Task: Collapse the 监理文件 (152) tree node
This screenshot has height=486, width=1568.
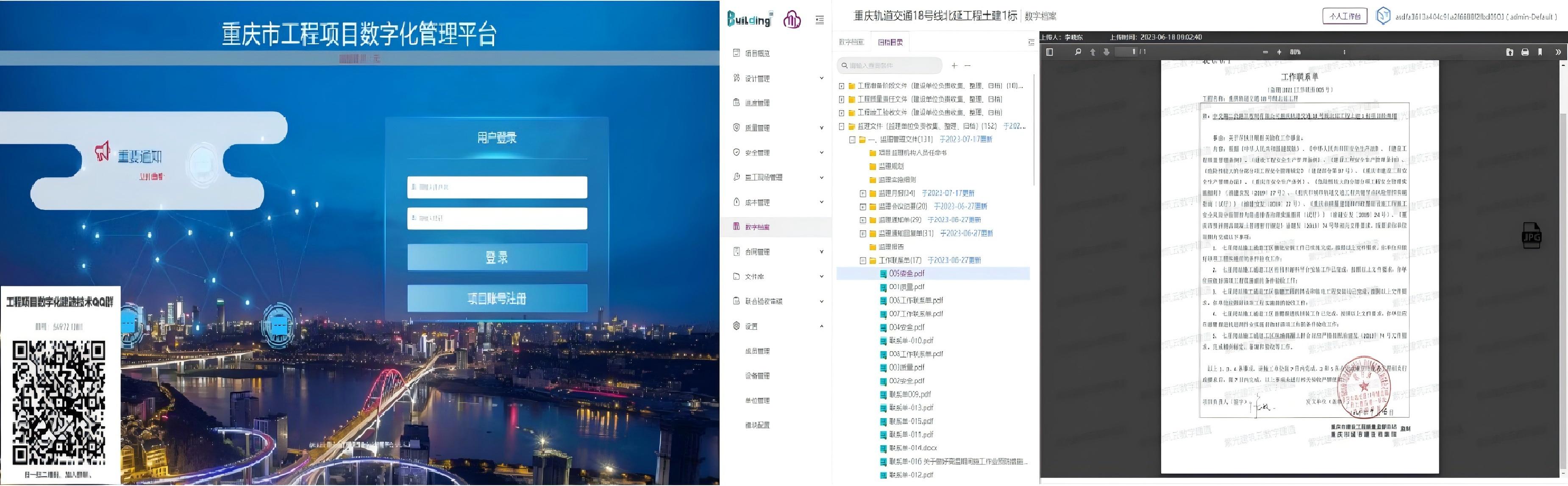Action: (841, 127)
